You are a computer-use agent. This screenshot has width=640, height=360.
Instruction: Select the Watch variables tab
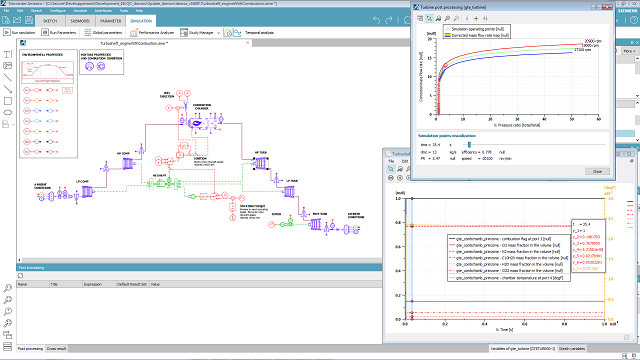pos(571,349)
